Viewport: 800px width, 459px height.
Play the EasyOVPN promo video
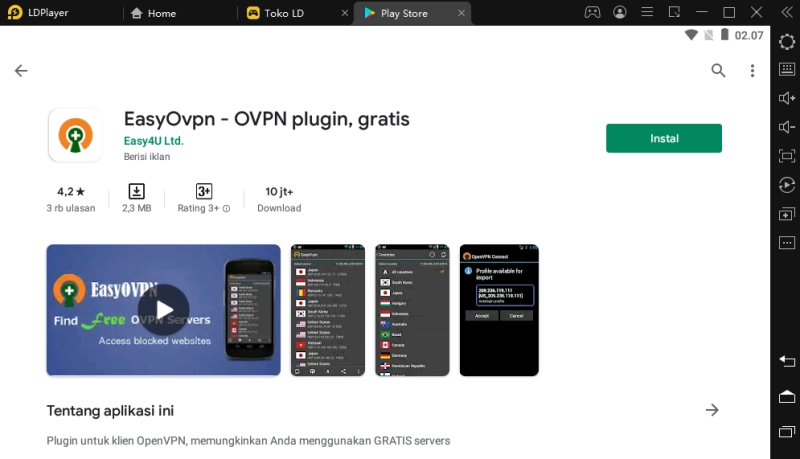tap(164, 310)
